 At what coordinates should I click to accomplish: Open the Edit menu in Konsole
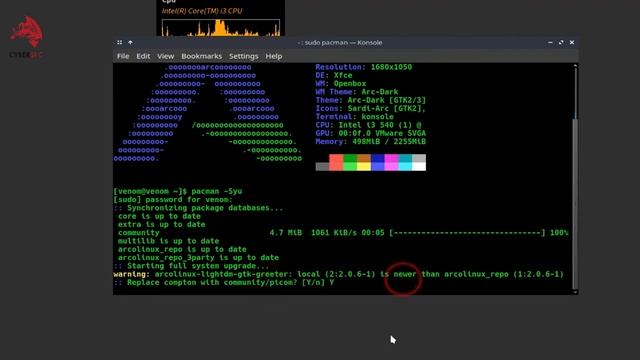pos(143,56)
